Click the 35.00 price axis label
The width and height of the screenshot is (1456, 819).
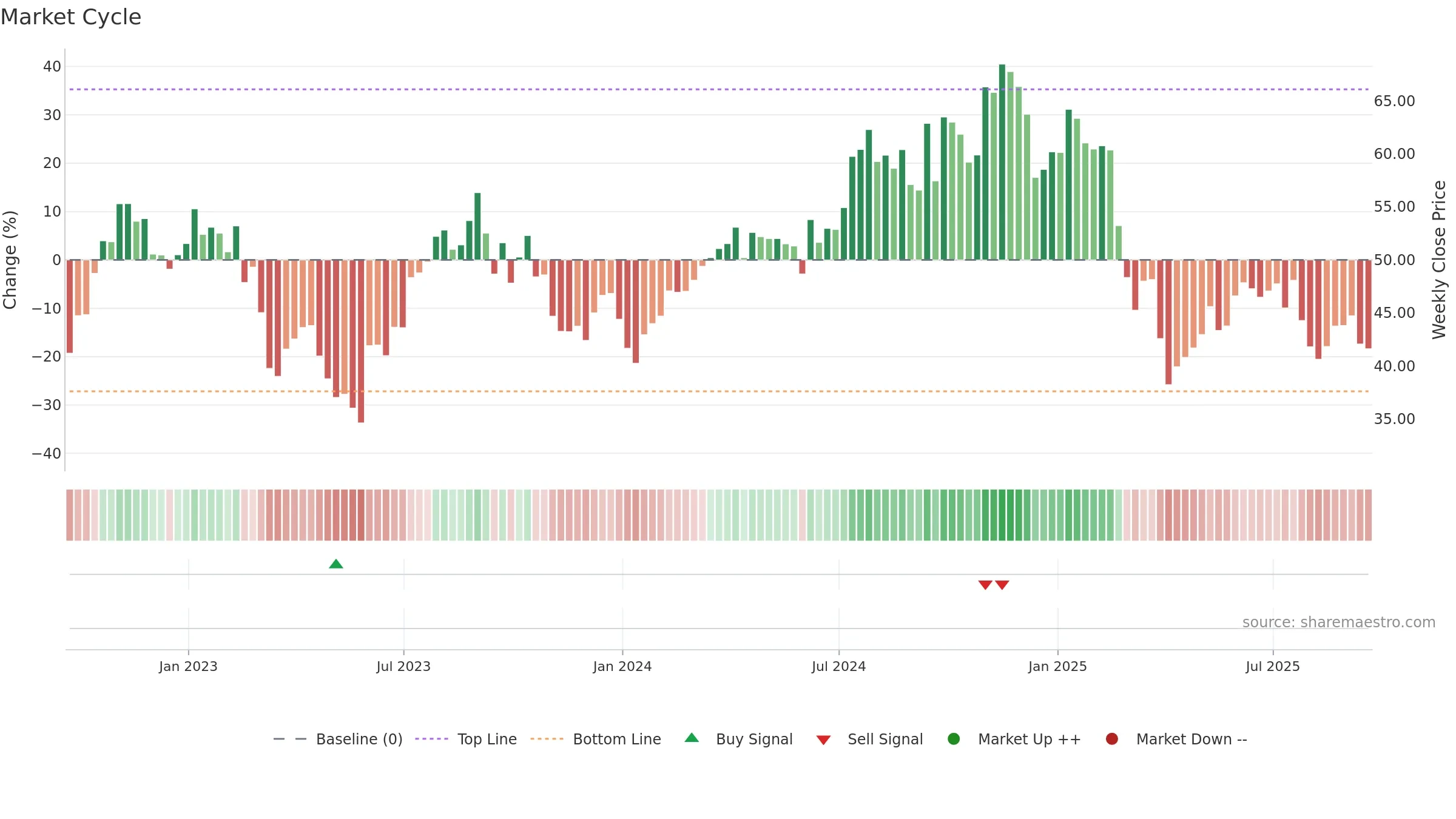click(x=1394, y=419)
